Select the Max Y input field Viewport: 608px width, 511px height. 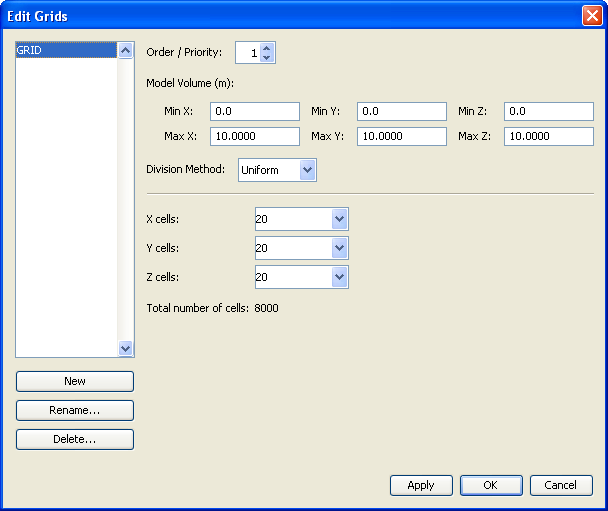401,136
